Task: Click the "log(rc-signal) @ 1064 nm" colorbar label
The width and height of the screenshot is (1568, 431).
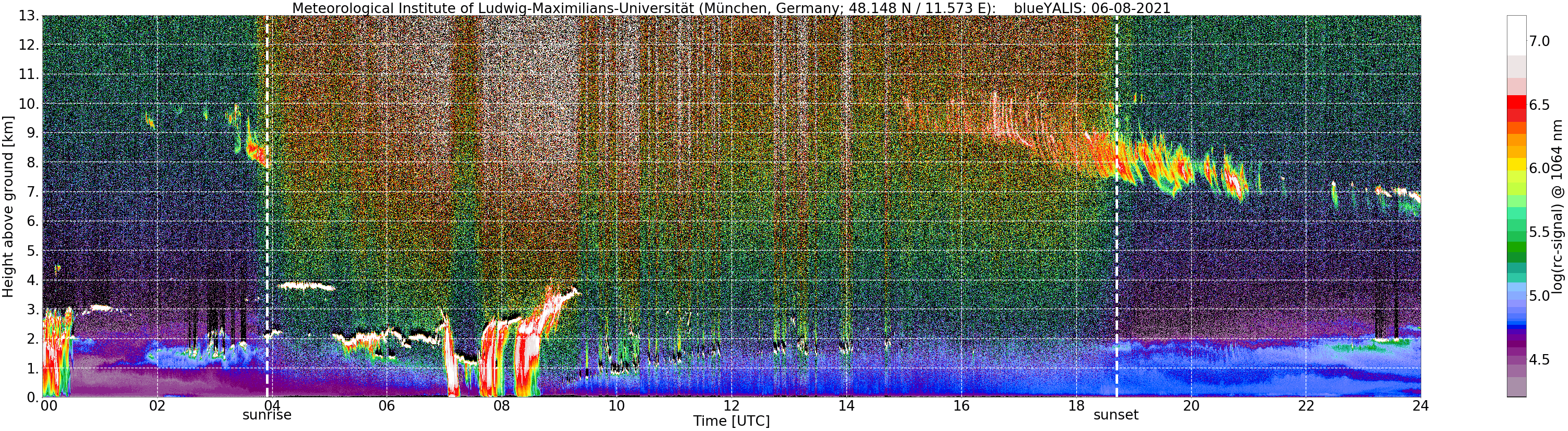Action: coord(1558,206)
